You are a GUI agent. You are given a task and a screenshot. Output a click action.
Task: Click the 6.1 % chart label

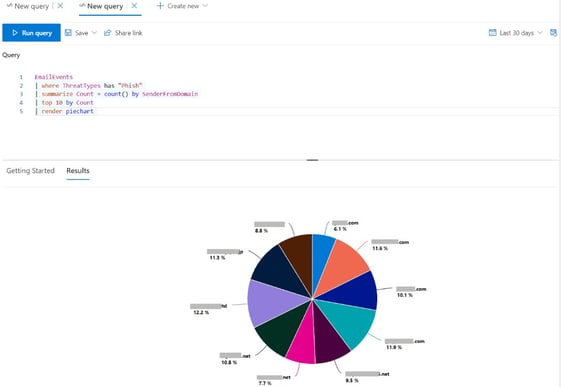(340, 229)
